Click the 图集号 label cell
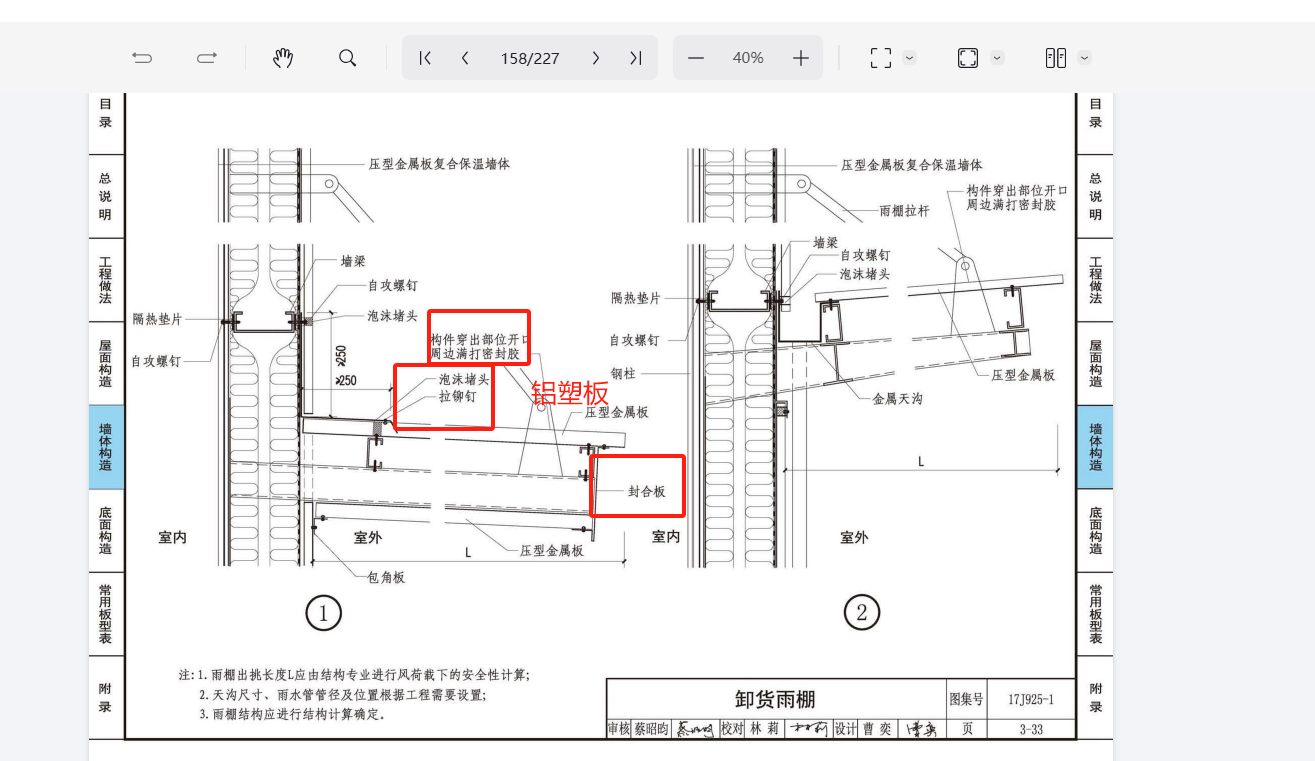The image size is (1315, 761). tap(966, 699)
